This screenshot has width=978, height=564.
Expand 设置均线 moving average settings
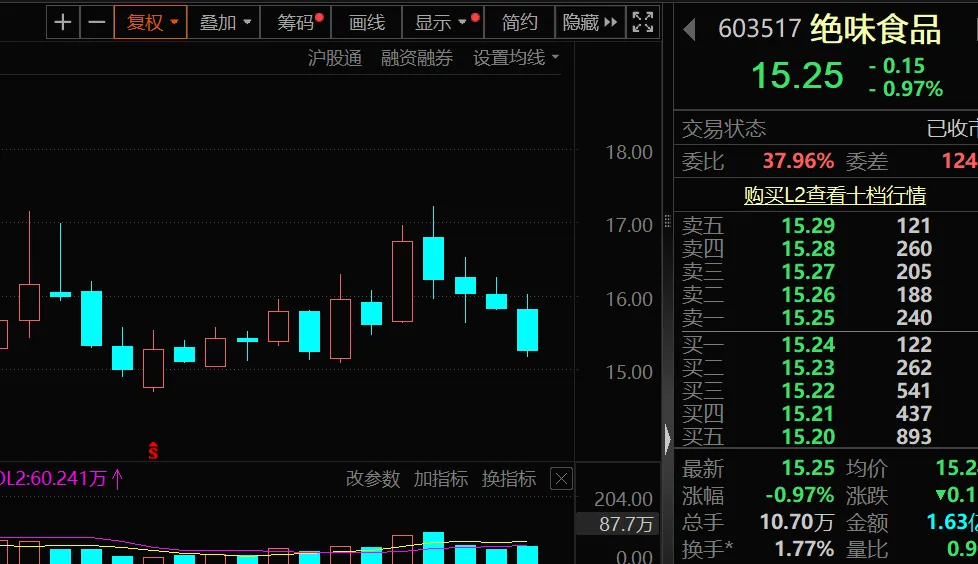coord(515,58)
